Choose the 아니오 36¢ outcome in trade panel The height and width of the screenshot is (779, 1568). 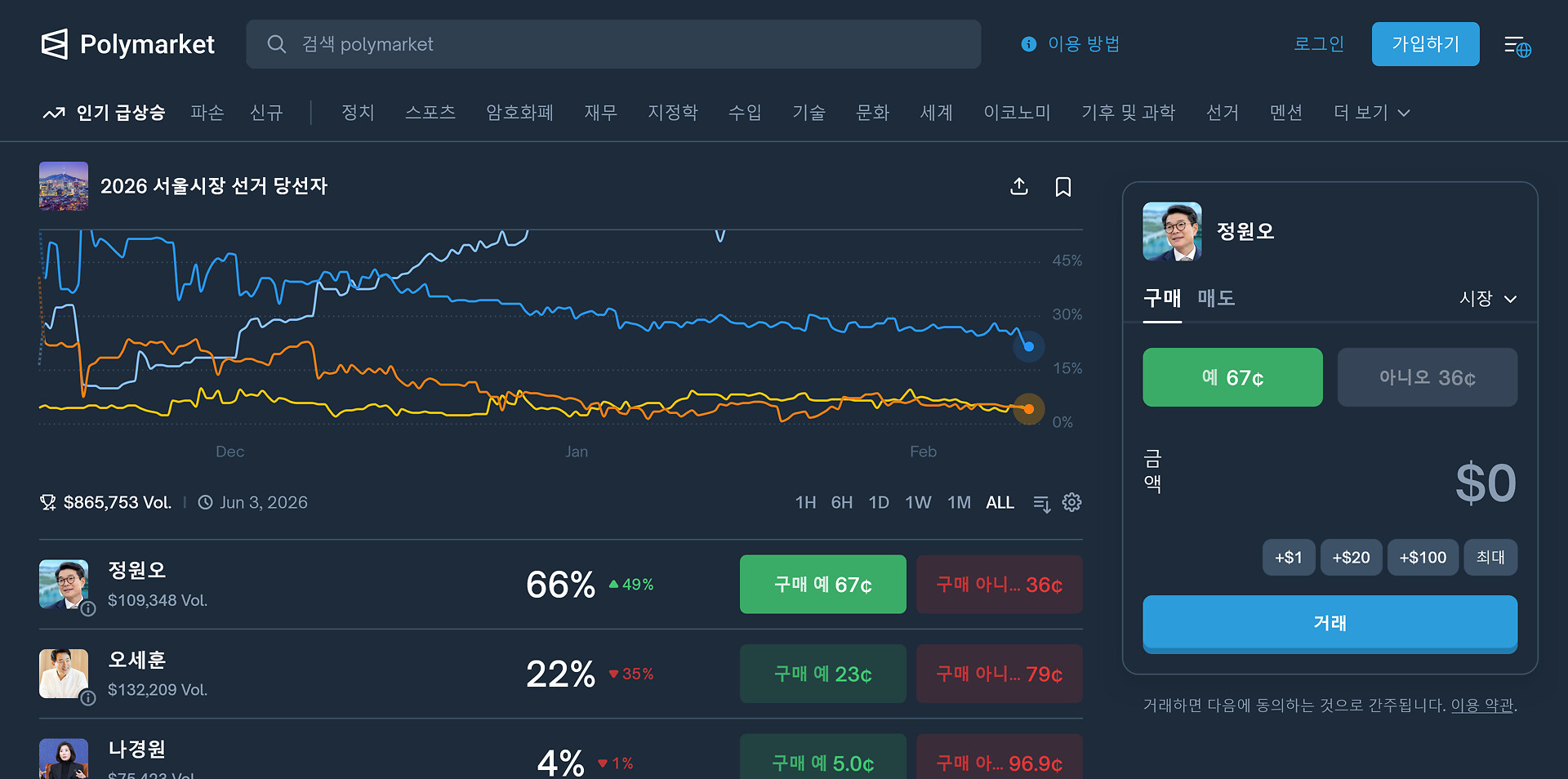(1428, 377)
